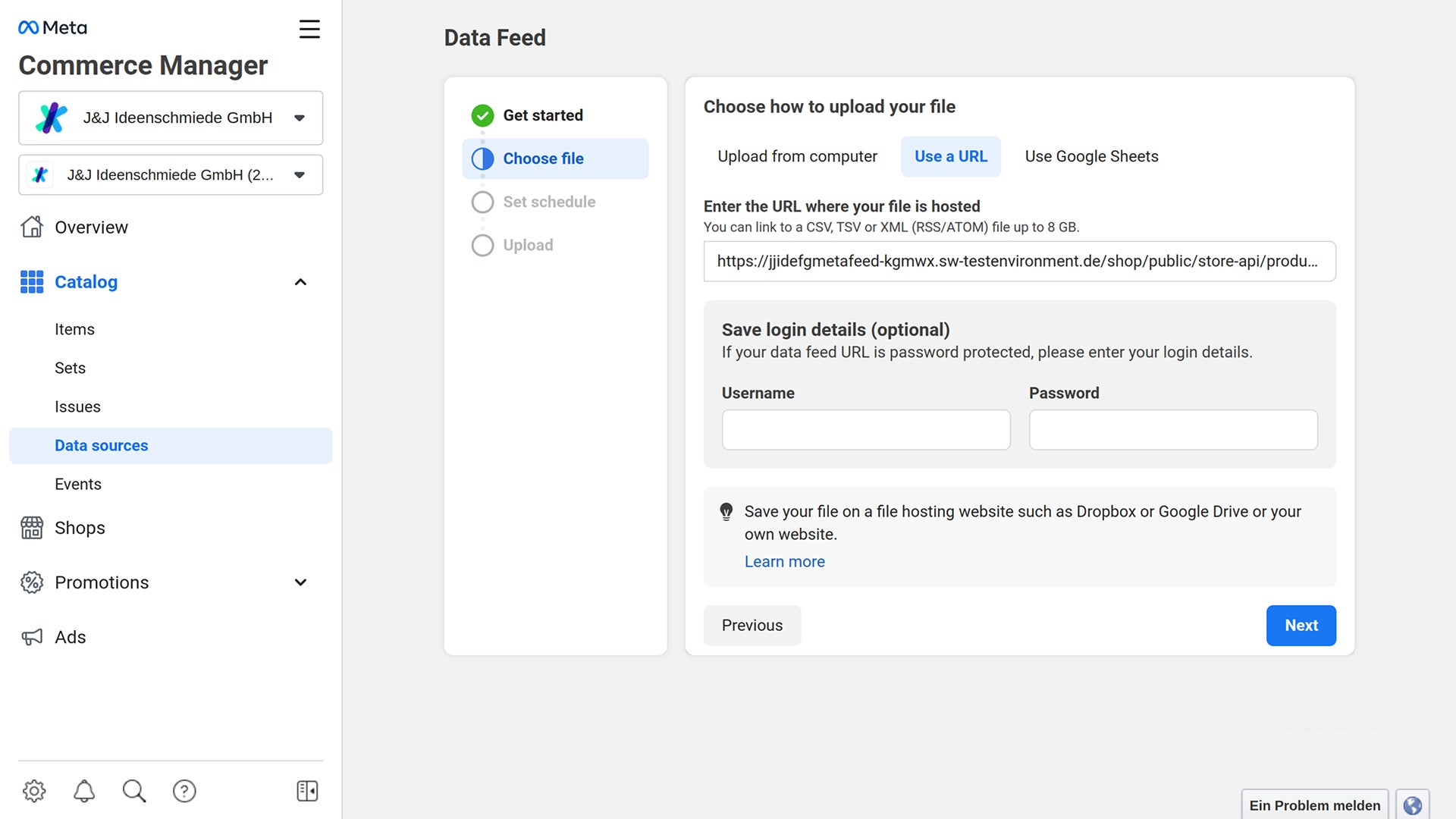Open the help question mark icon
The height and width of the screenshot is (819, 1456).
click(184, 791)
